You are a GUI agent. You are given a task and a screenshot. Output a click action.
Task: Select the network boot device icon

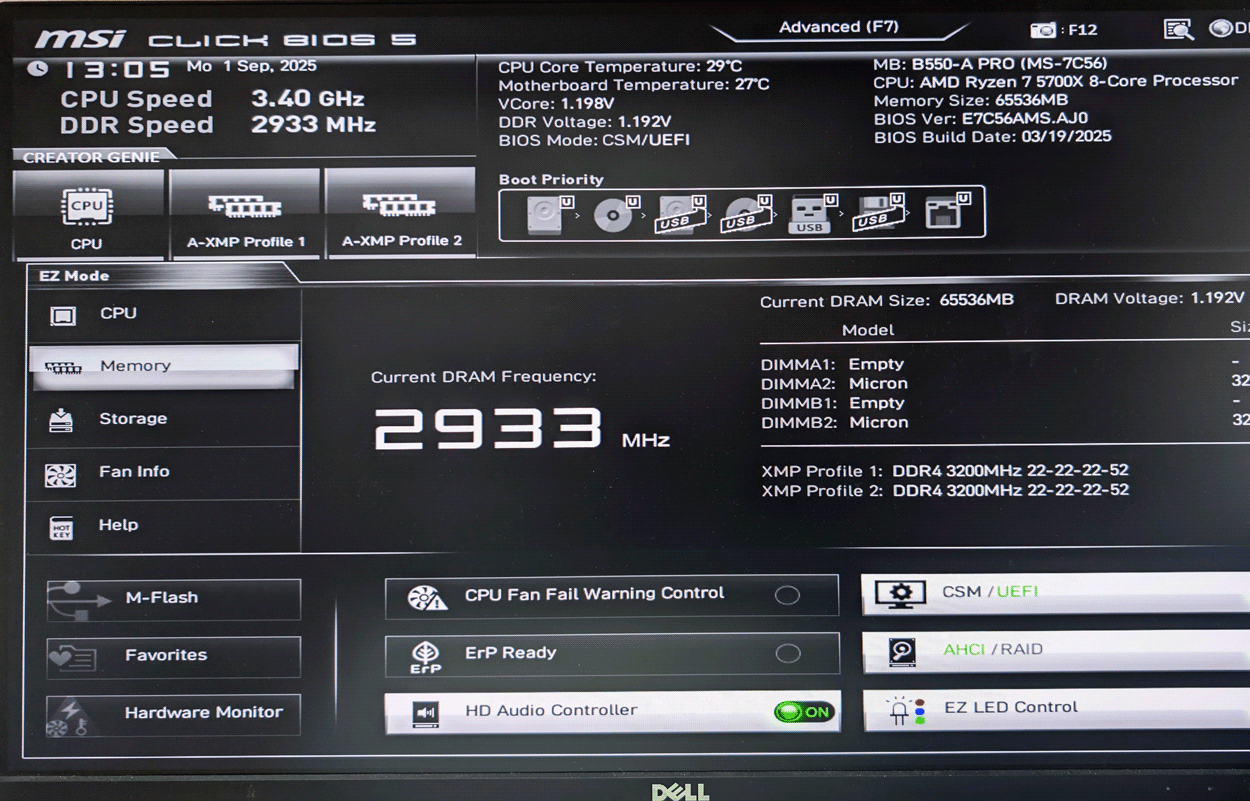click(x=945, y=213)
